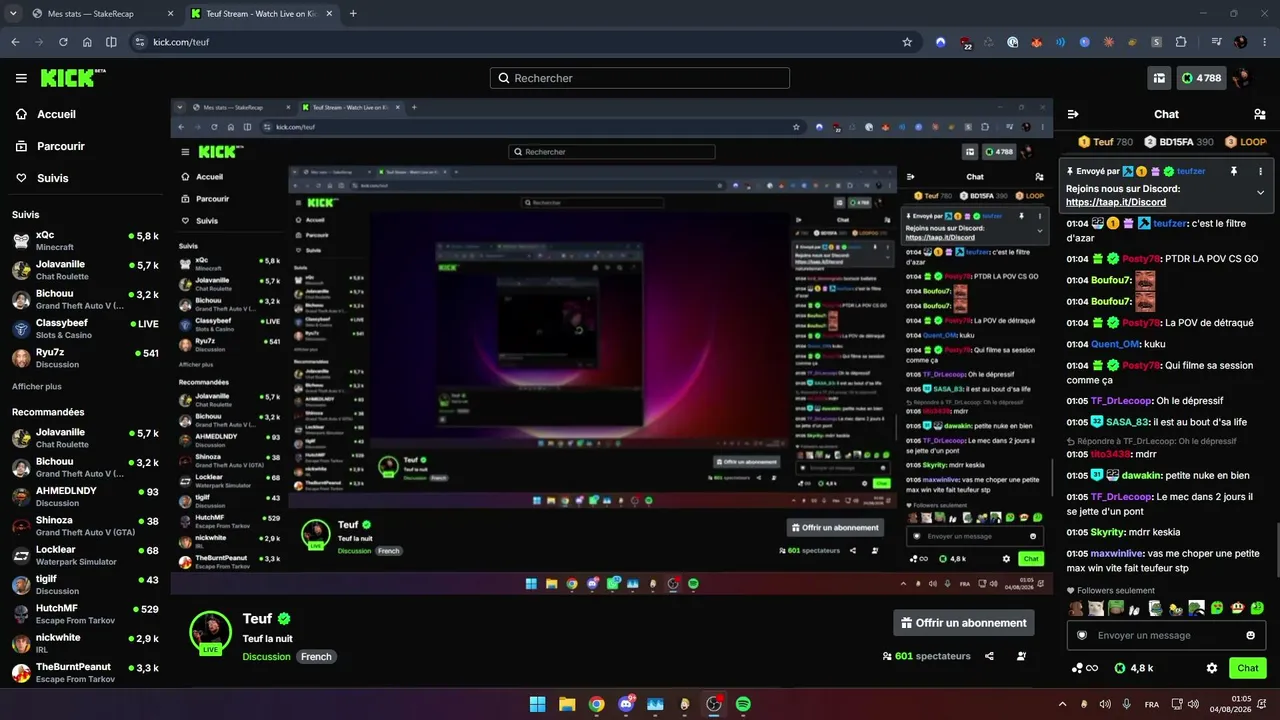
Task: Click the share stream icon
Action: [989, 656]
